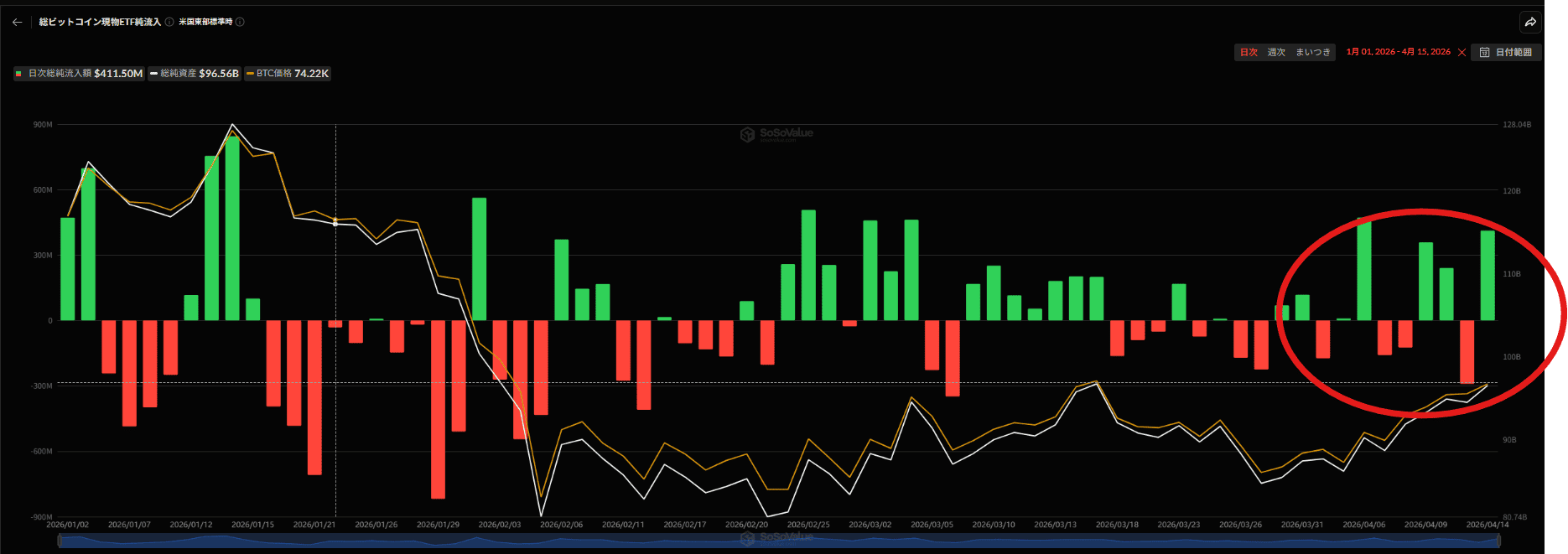Toggle the BTC価格 line series legend
1568x554 pixels.
point(287,74)
